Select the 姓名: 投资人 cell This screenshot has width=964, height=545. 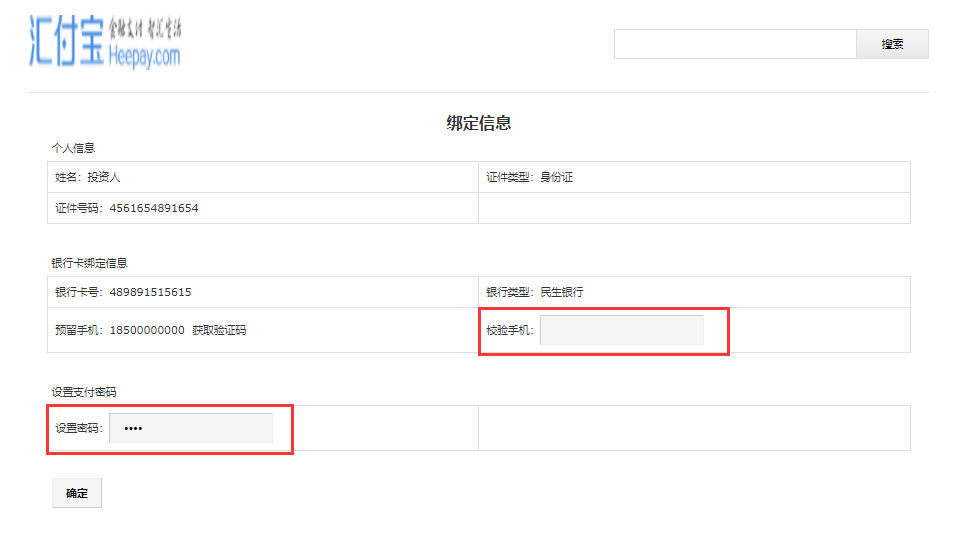coord(263,177)
